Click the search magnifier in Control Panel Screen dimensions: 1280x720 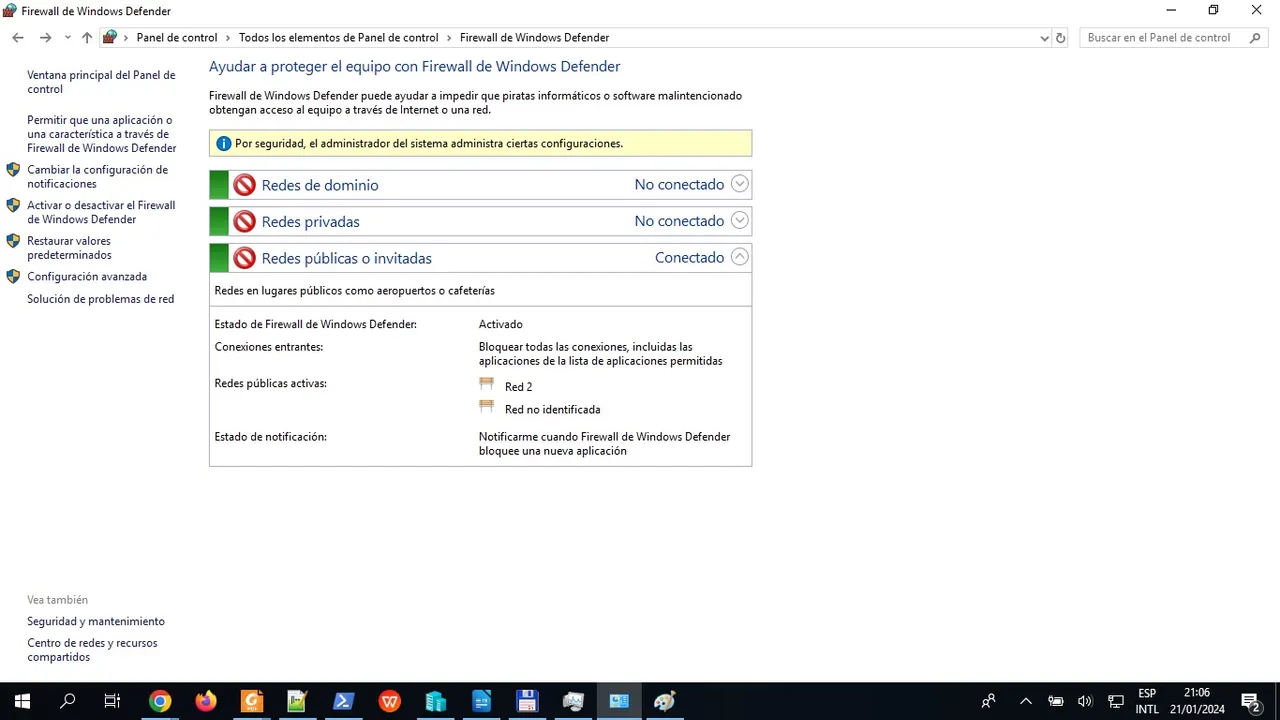tap(1256, 38)
